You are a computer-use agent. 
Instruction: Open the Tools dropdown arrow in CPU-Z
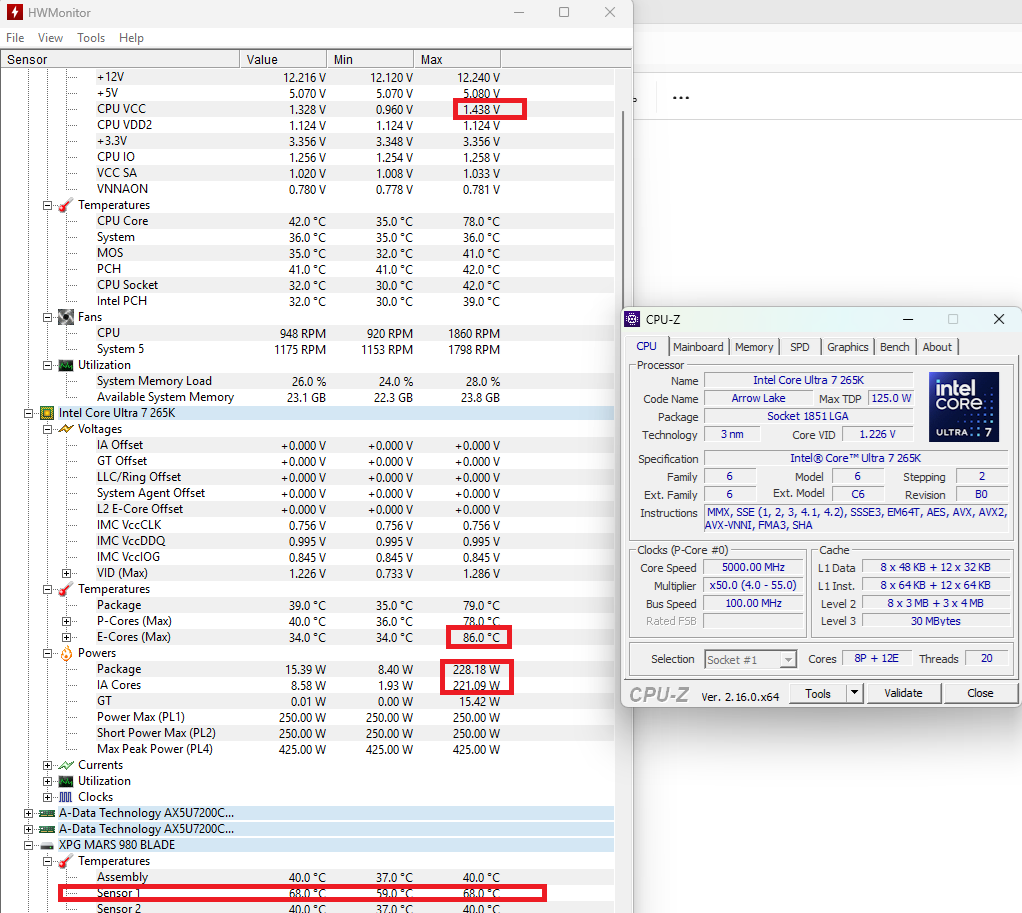(854, 693)
